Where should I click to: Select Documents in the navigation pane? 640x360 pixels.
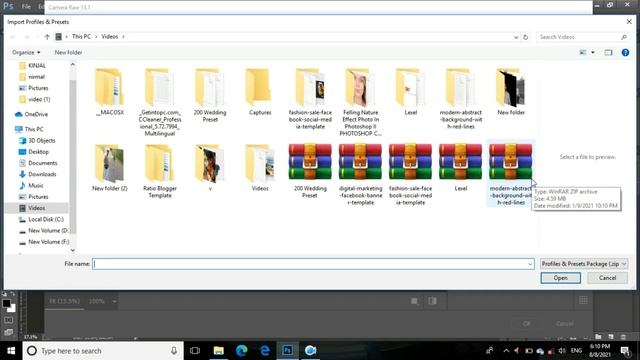coord(38,163)
